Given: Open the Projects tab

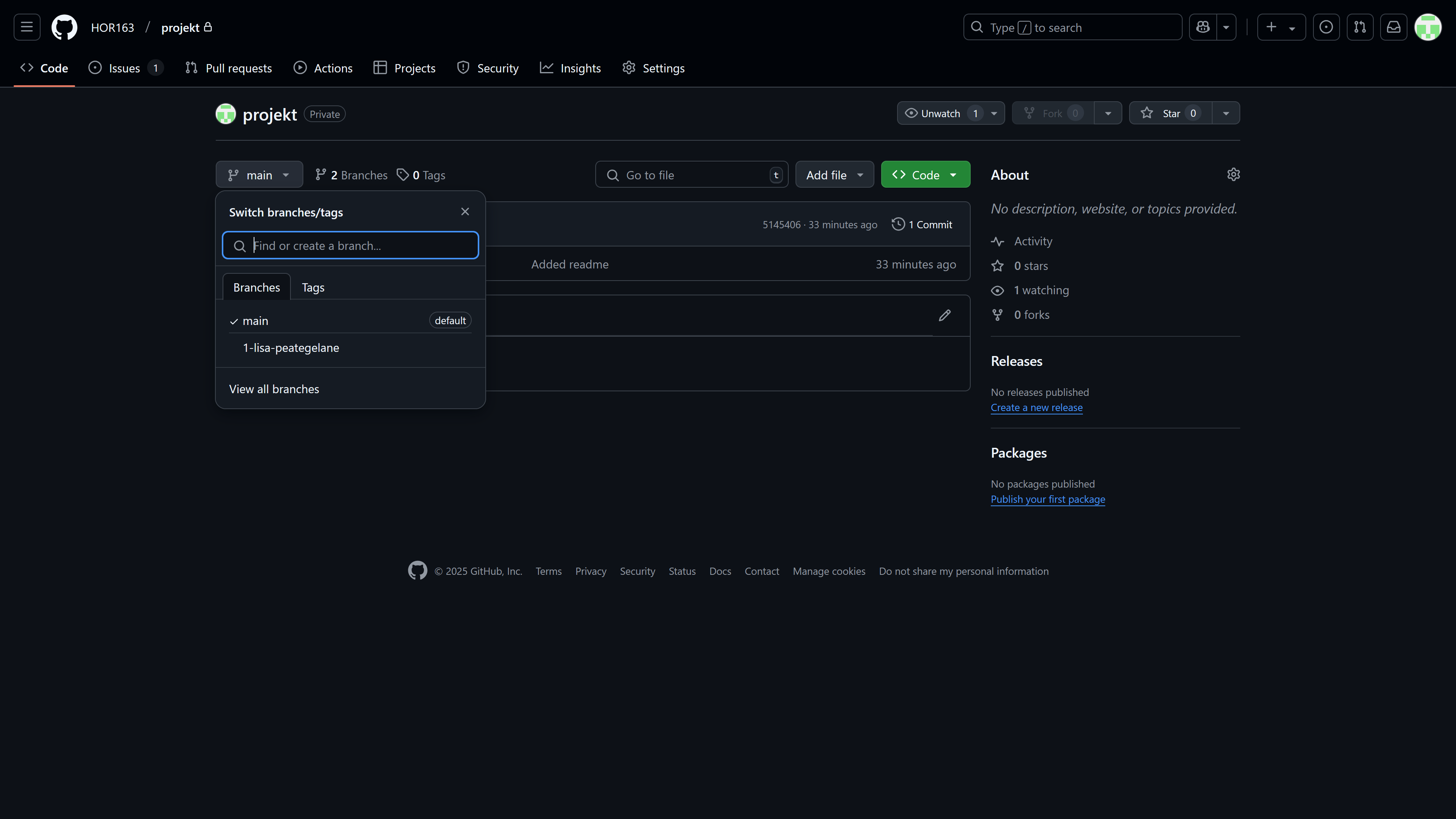Looking at the screenshot, I should pos(404,68).
